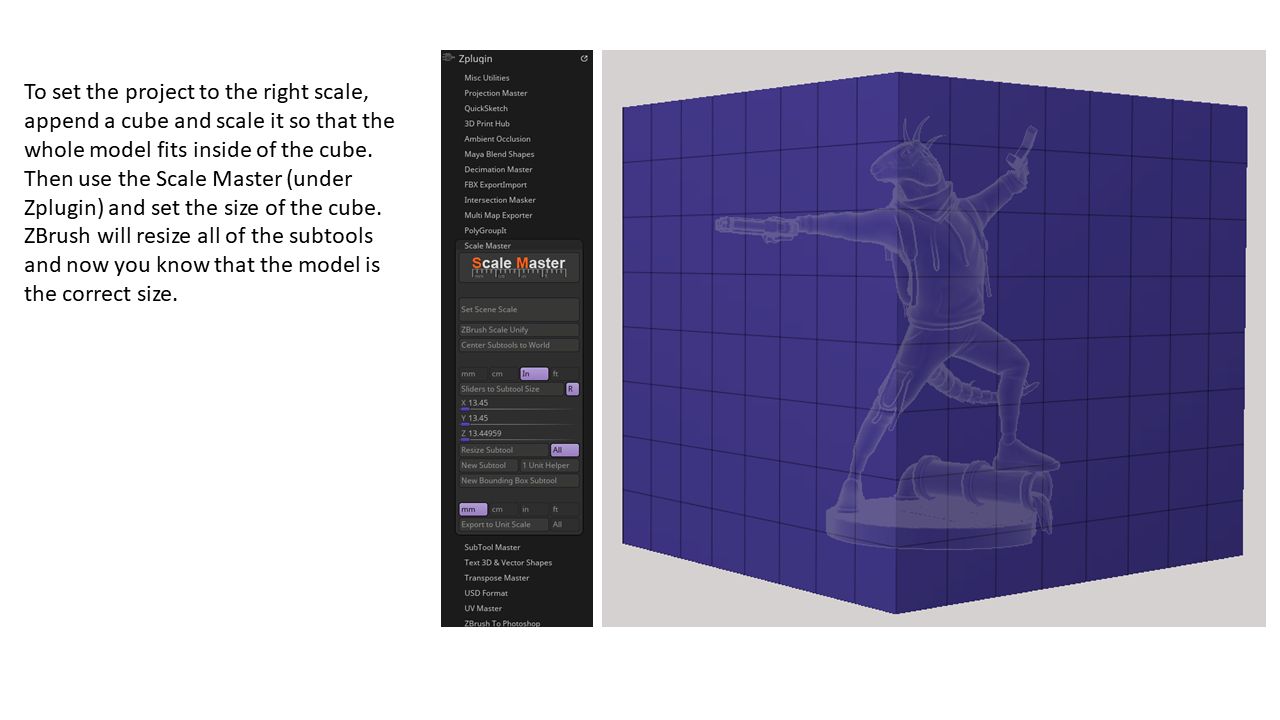Click Center Subtools to World button

[x=519, y=345]
